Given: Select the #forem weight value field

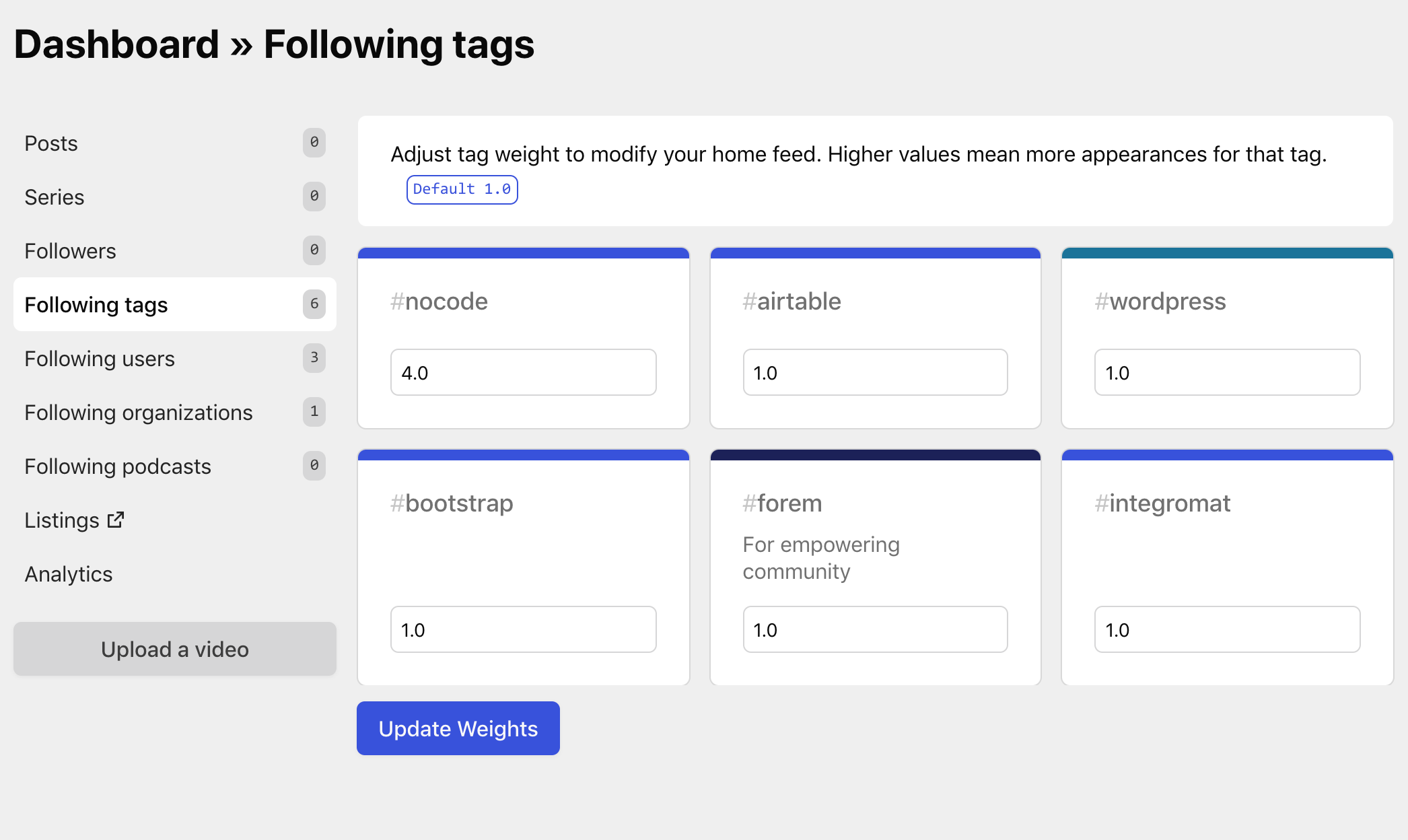Looking at the screenshot, I should pyautogui.click(x=875, y=629).
